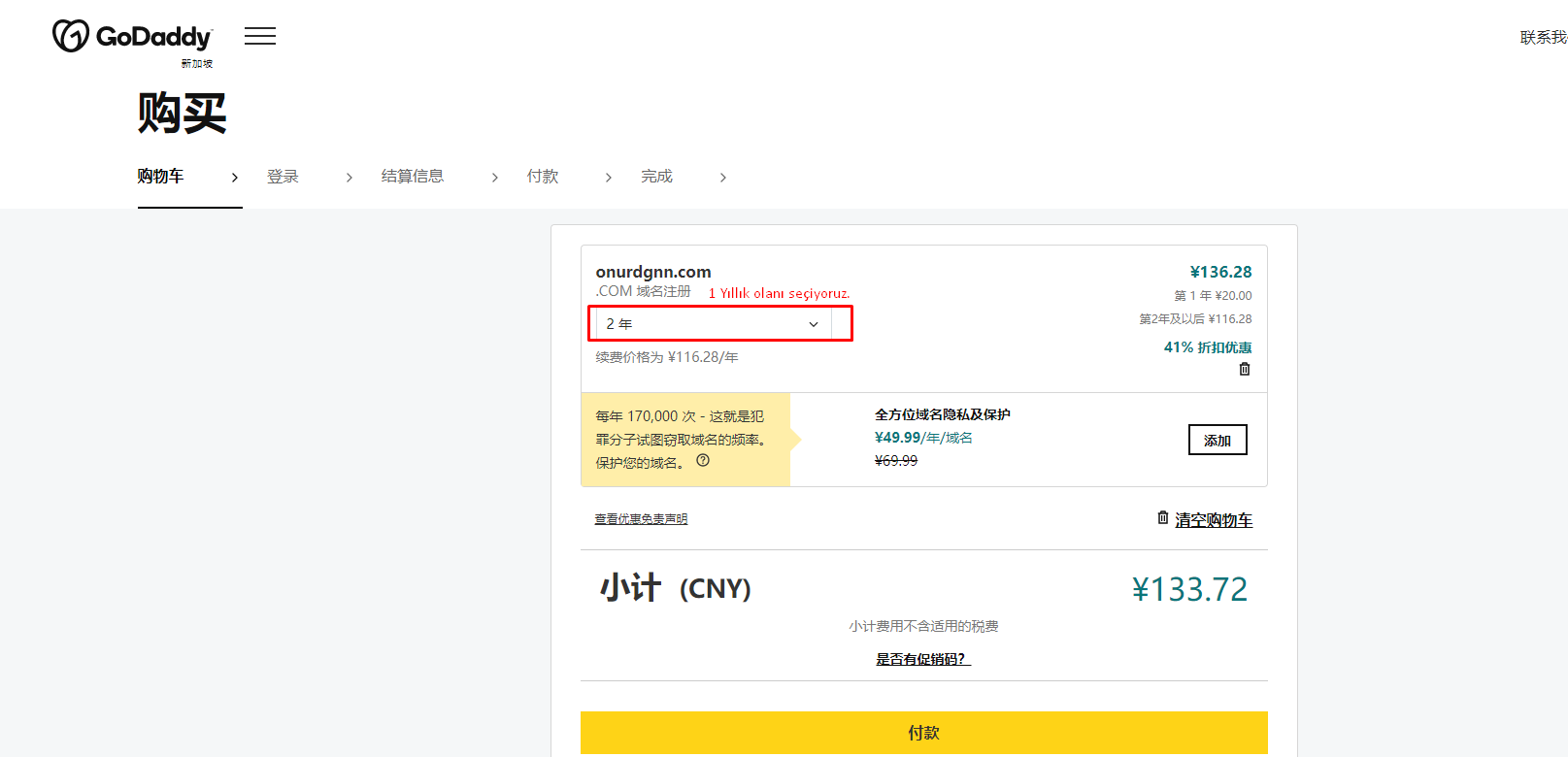
Task: Click 第2年及以后 ¥116.28 text
Action: click(1195, 319)
